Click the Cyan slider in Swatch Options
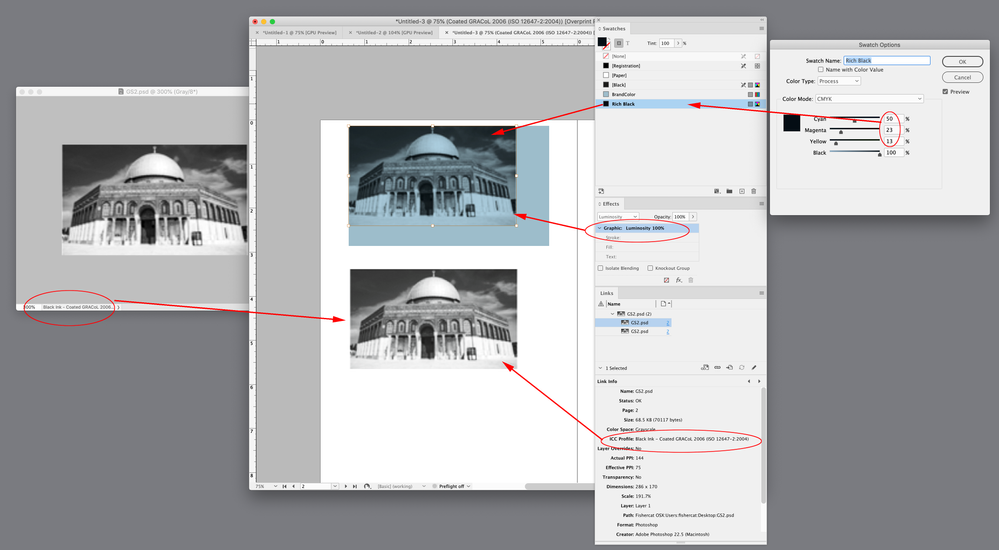 click(x=855, y=119)
